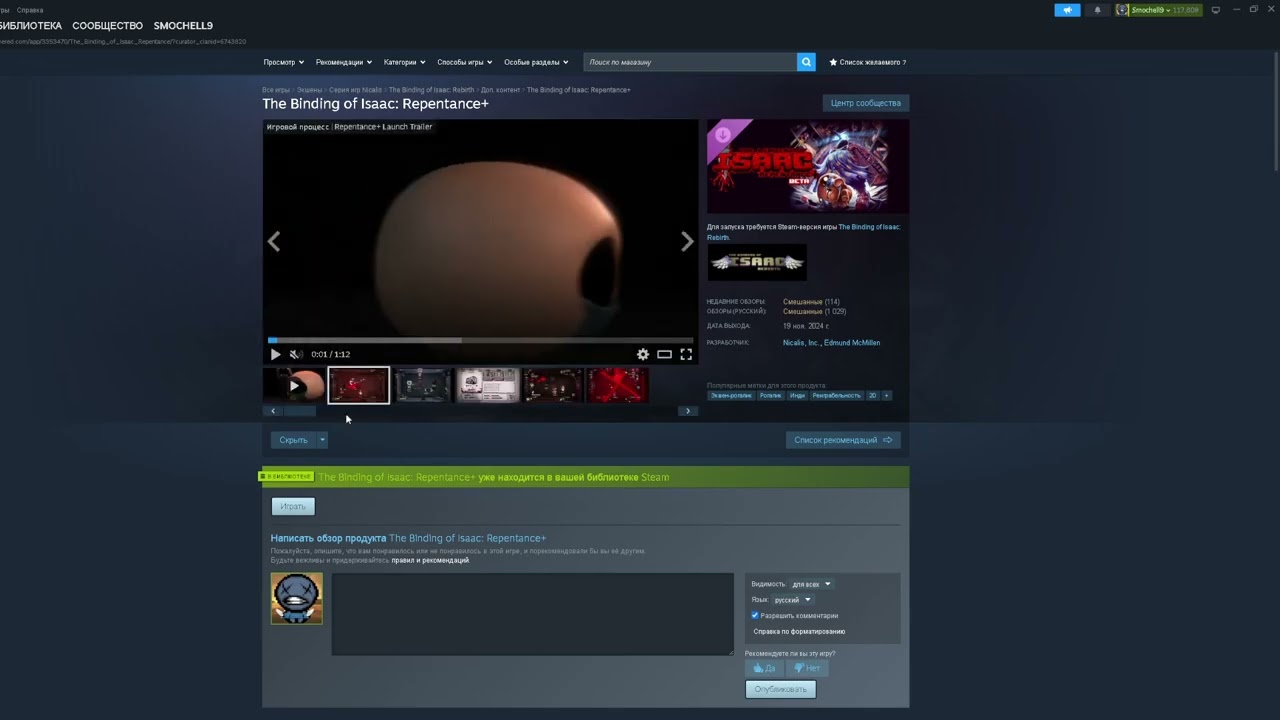Open the Справка menu in the title bar
Viewport: 1280px width, 720px height.
pyautogui.click(x=30, y=10)
